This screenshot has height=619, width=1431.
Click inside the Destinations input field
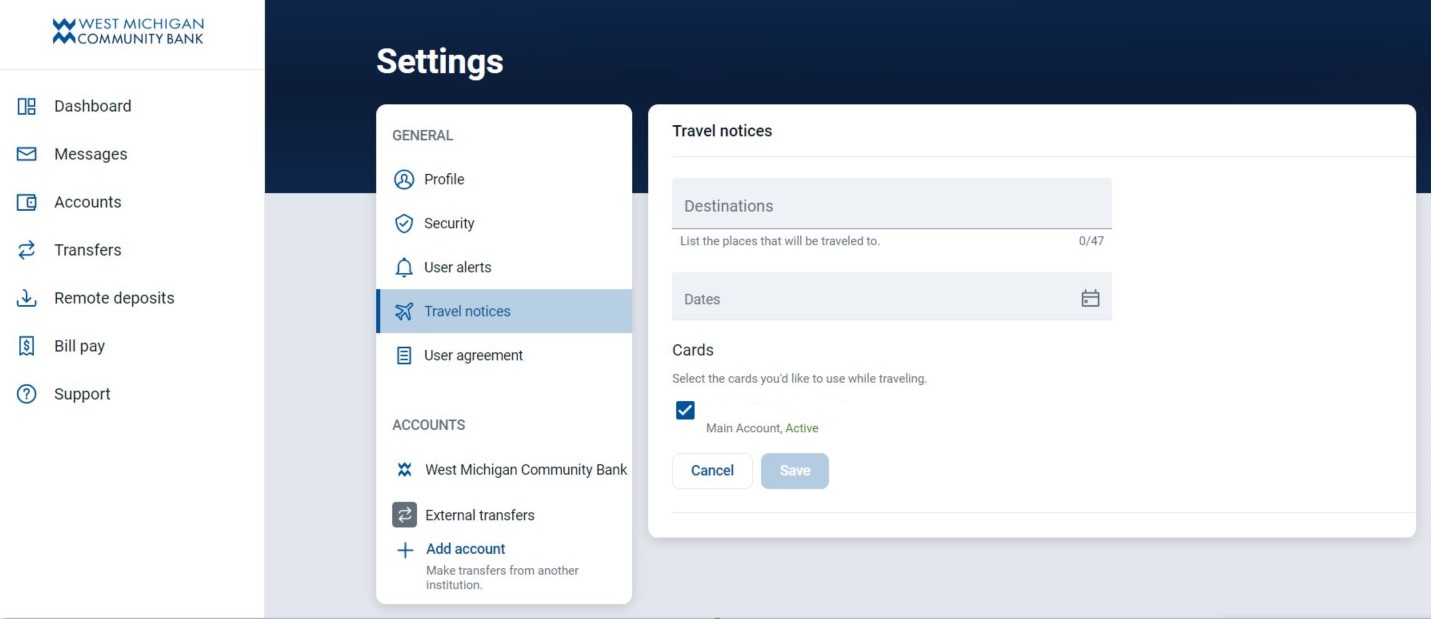[x=890, y=205]
